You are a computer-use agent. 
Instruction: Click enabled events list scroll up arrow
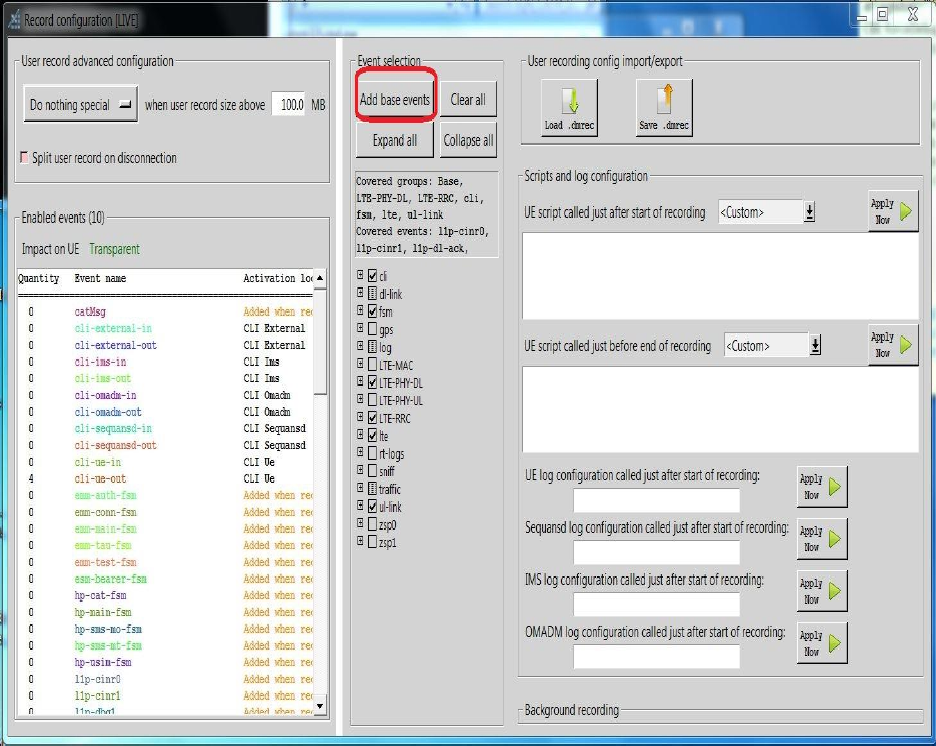point(320,278)
